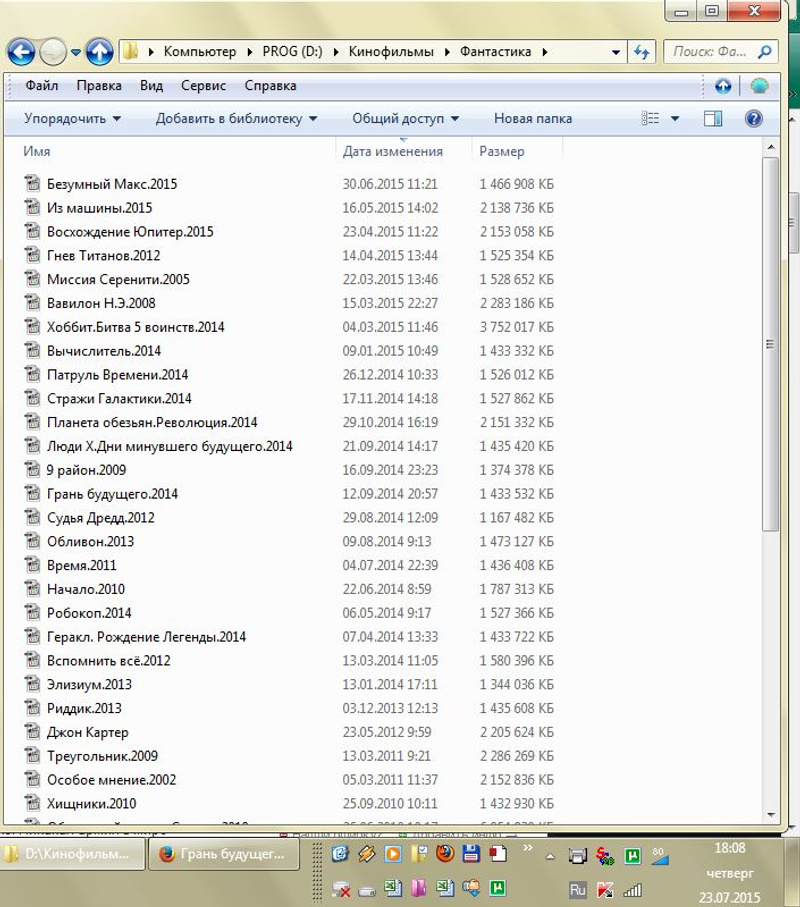Go back with the Back arrow button

coord(21,53)
